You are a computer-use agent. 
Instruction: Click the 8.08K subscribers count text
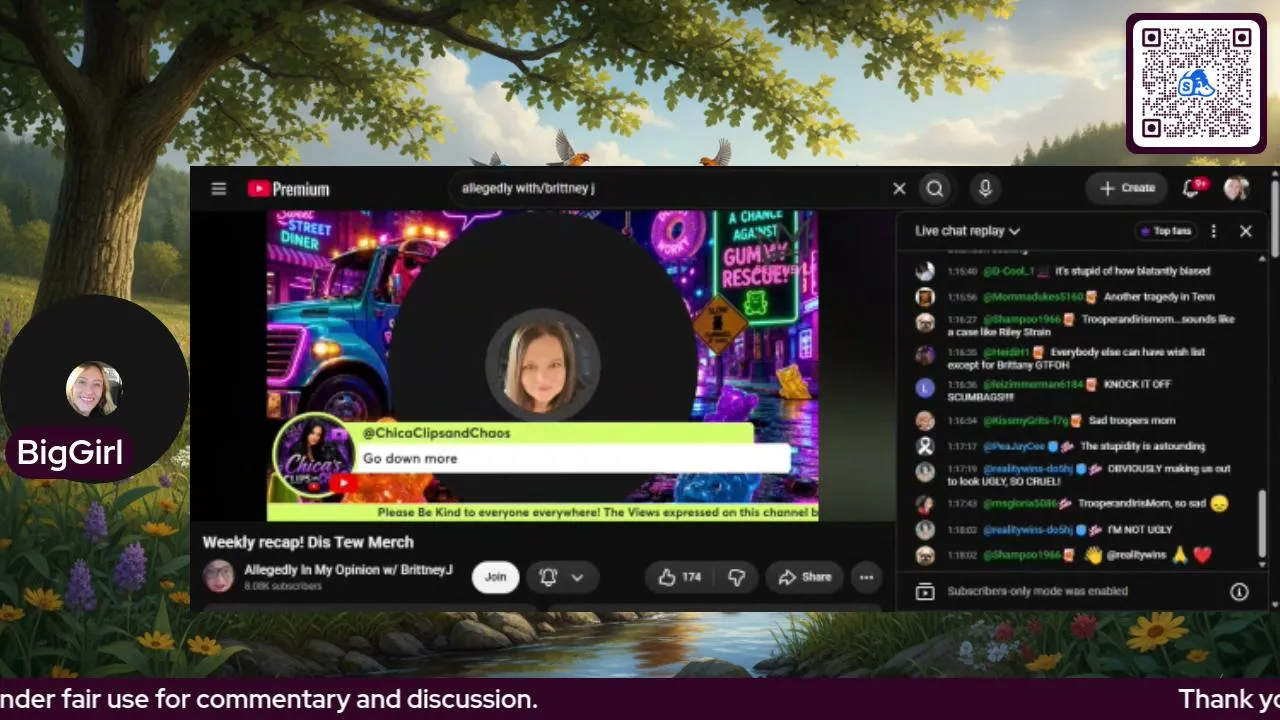click(x=283, y=587)
